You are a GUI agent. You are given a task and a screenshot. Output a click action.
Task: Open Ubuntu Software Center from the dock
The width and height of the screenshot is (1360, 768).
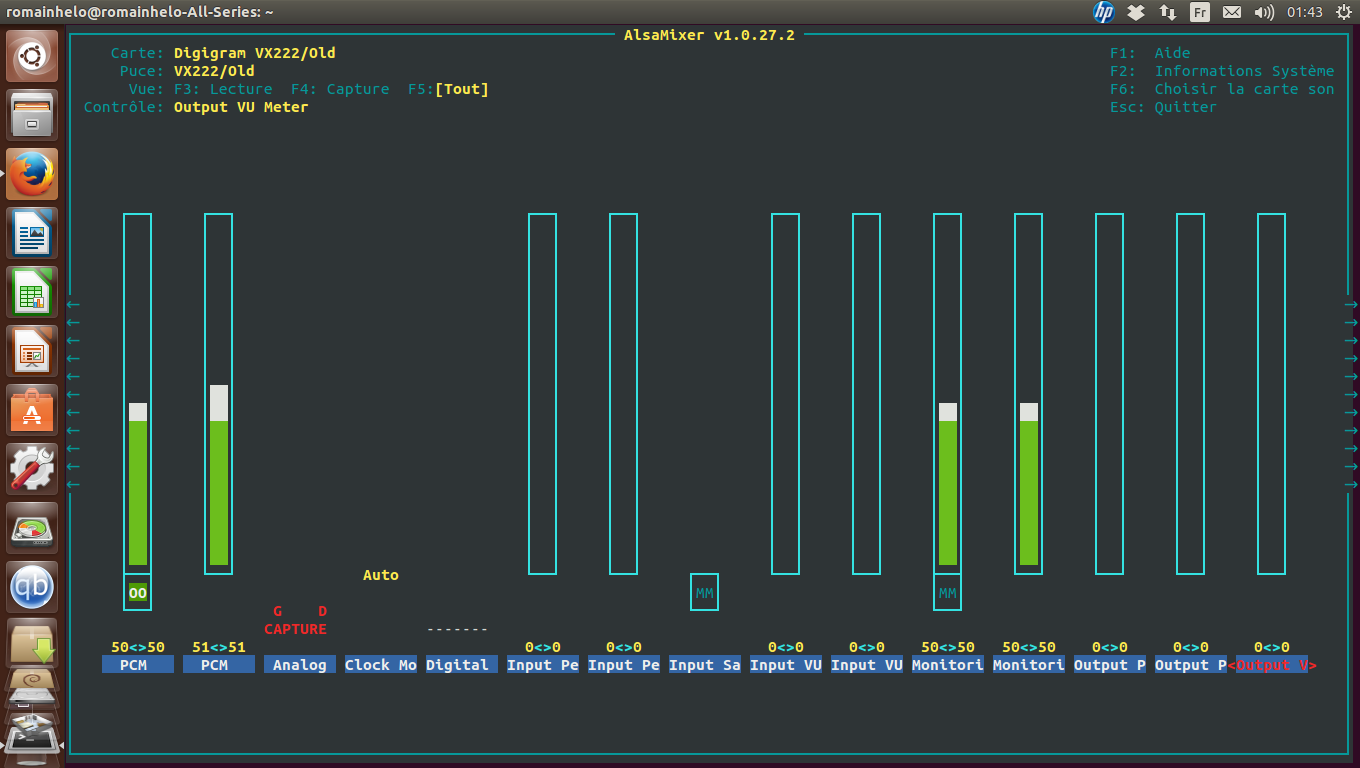click(33, 410)
